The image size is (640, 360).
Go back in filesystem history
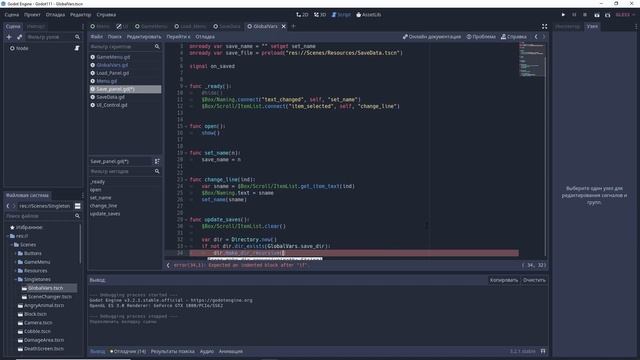[x=8, y=206]
